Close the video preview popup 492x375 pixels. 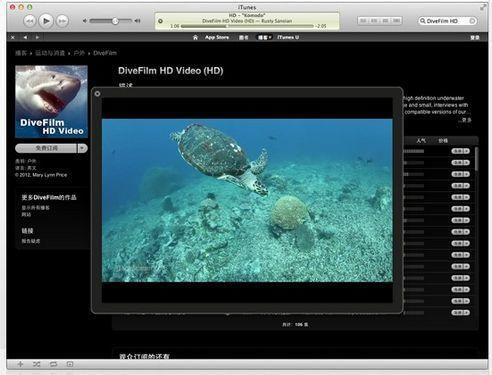[x=97, y=94]
